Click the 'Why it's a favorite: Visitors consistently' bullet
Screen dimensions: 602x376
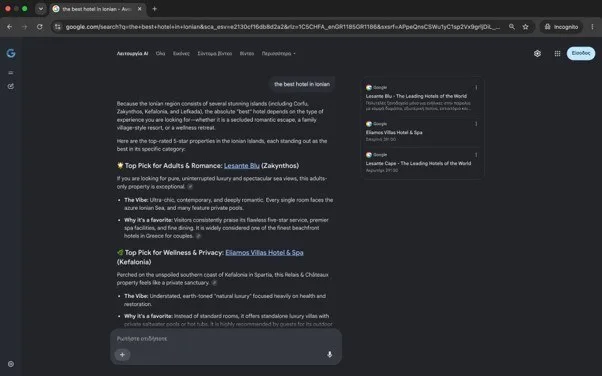[227, 228]
